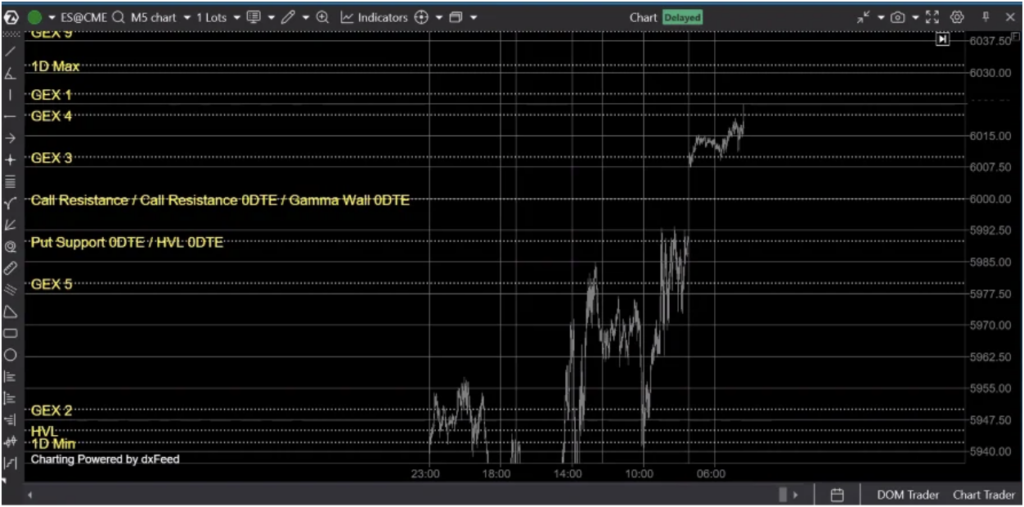Click the 6000.00 price axis value

coord(989,199)
